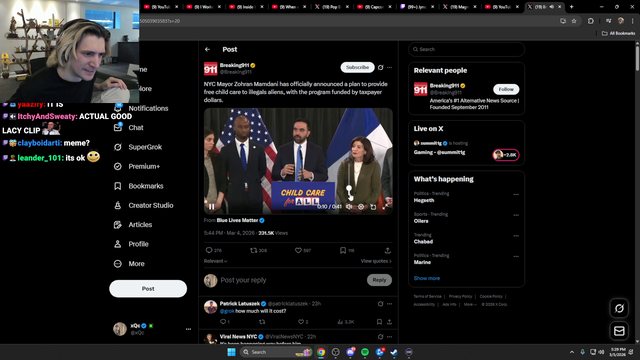640x360 pixels.
Task: Subscribe to Breaking911
Action: [x=357, y=67]
